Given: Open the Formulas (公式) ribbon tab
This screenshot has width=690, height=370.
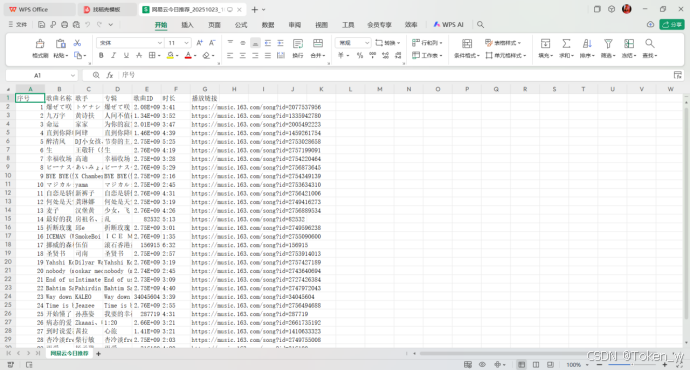Looking at the screenshot, I should pyautogui.click(x=241, y=25).
